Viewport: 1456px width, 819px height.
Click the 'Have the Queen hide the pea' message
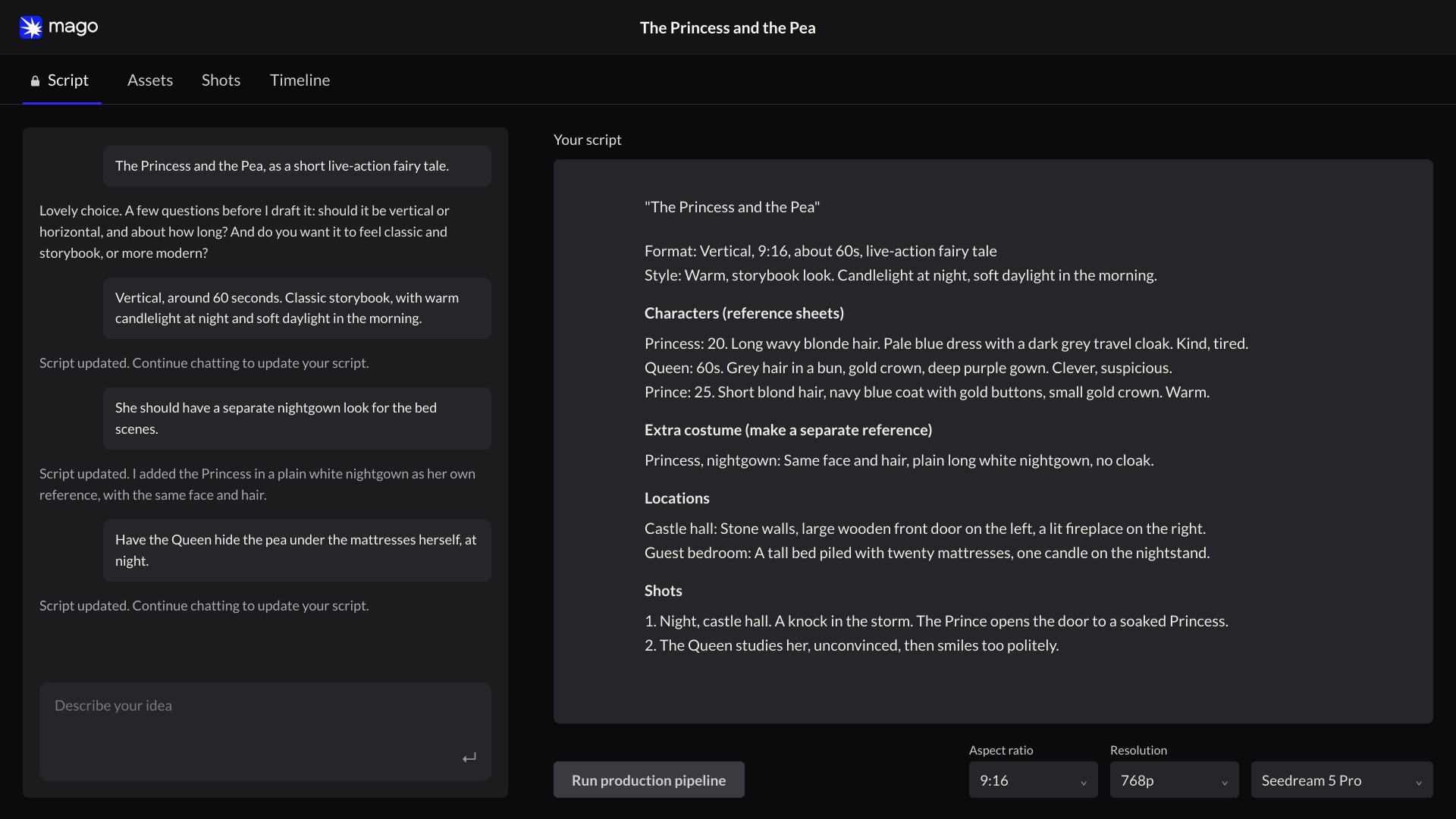click(x=297, y=551)
